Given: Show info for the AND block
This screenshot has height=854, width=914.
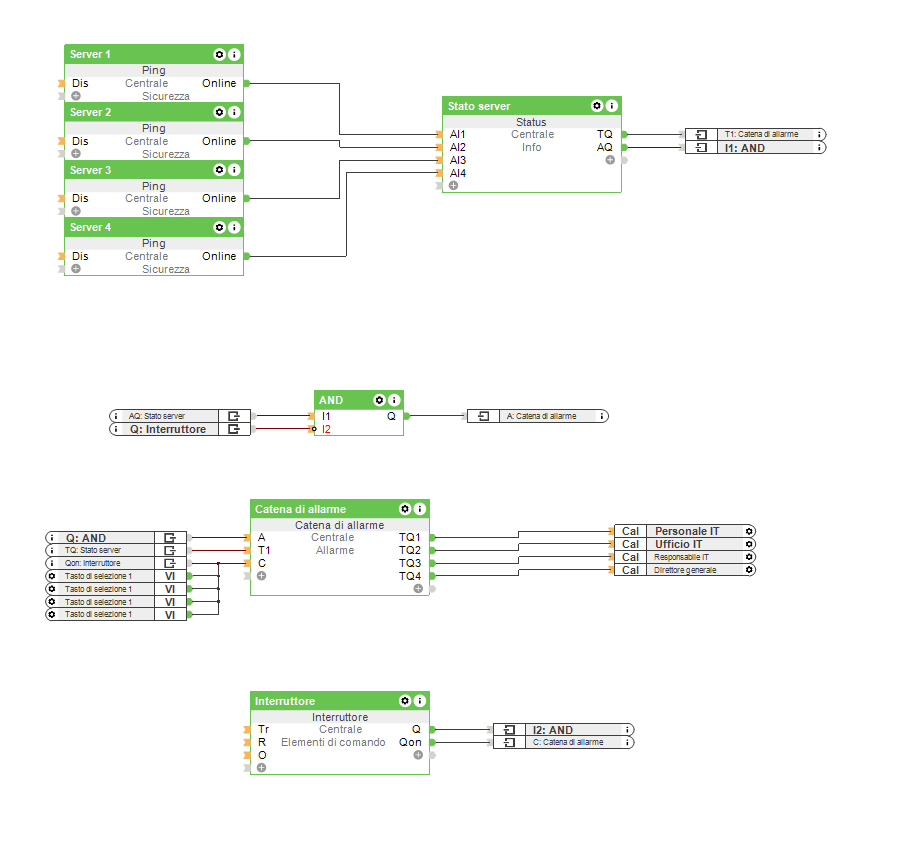Looking at the screenshot, I should pos(394,400).
